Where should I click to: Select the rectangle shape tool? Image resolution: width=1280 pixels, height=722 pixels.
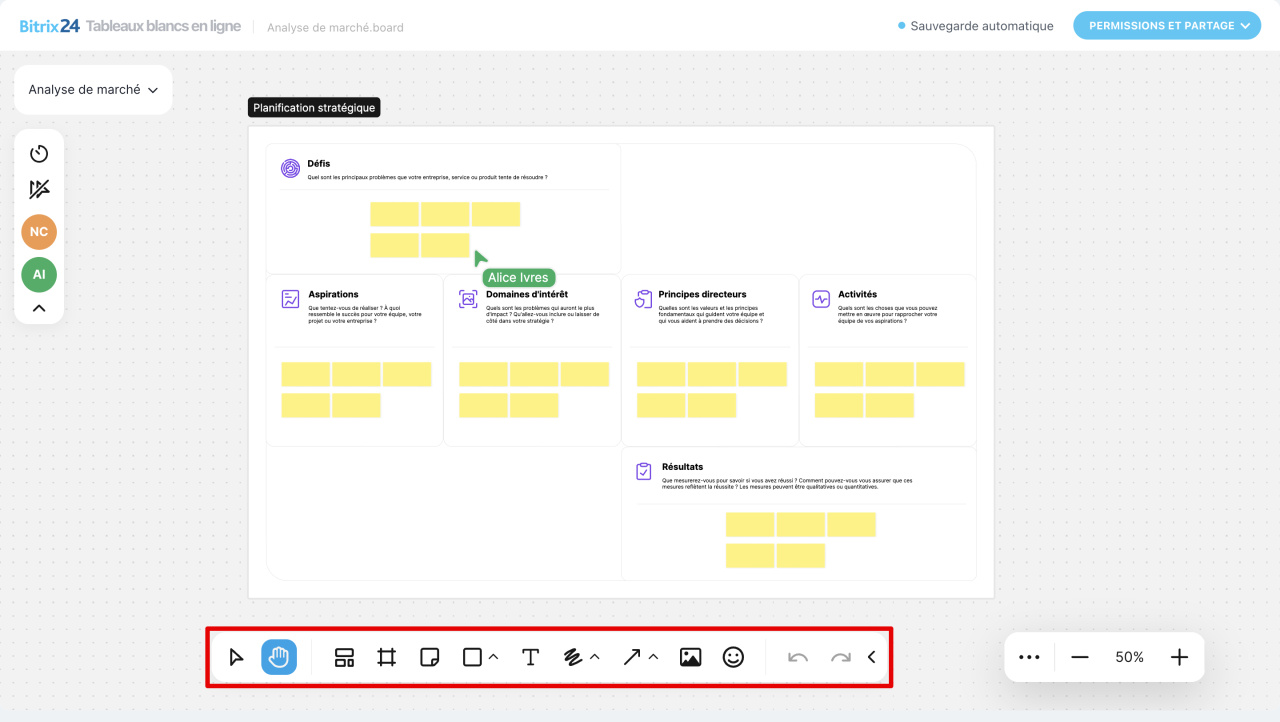click(472, 657)
